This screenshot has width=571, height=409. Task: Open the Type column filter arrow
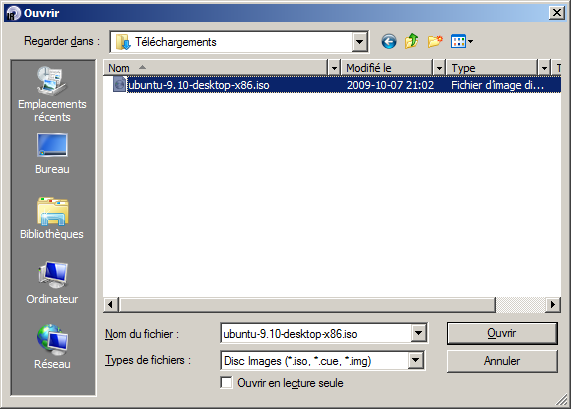click(544, 68)
